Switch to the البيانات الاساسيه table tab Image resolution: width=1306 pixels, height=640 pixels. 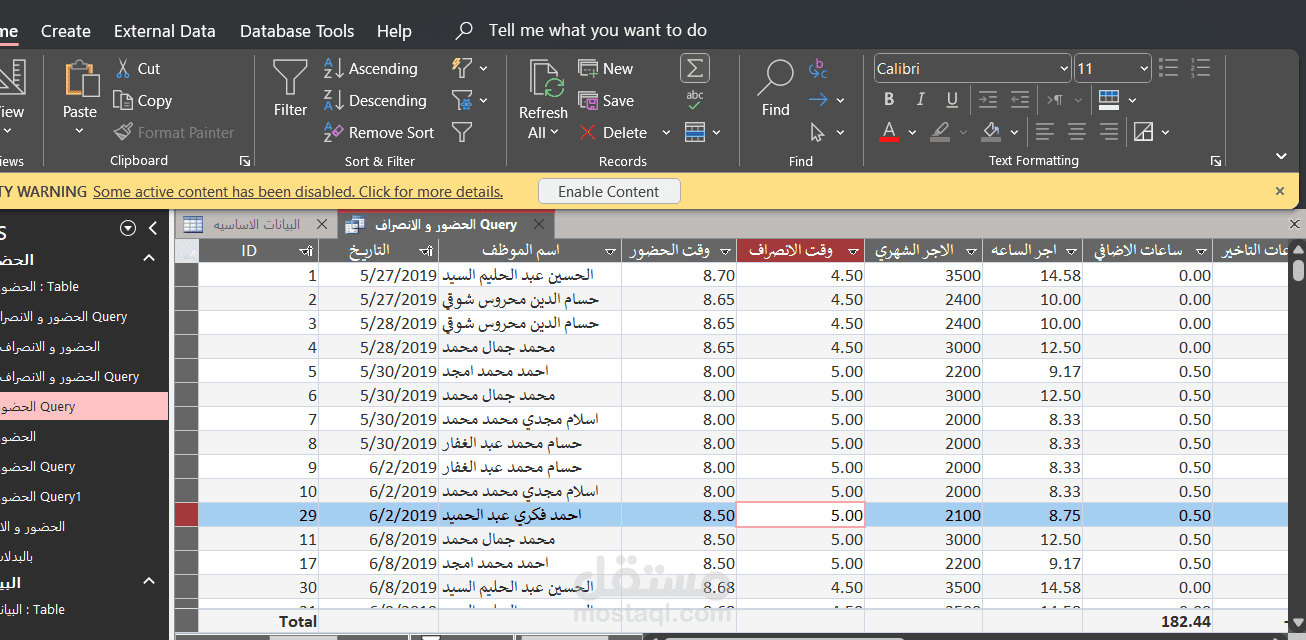point(256,225)
